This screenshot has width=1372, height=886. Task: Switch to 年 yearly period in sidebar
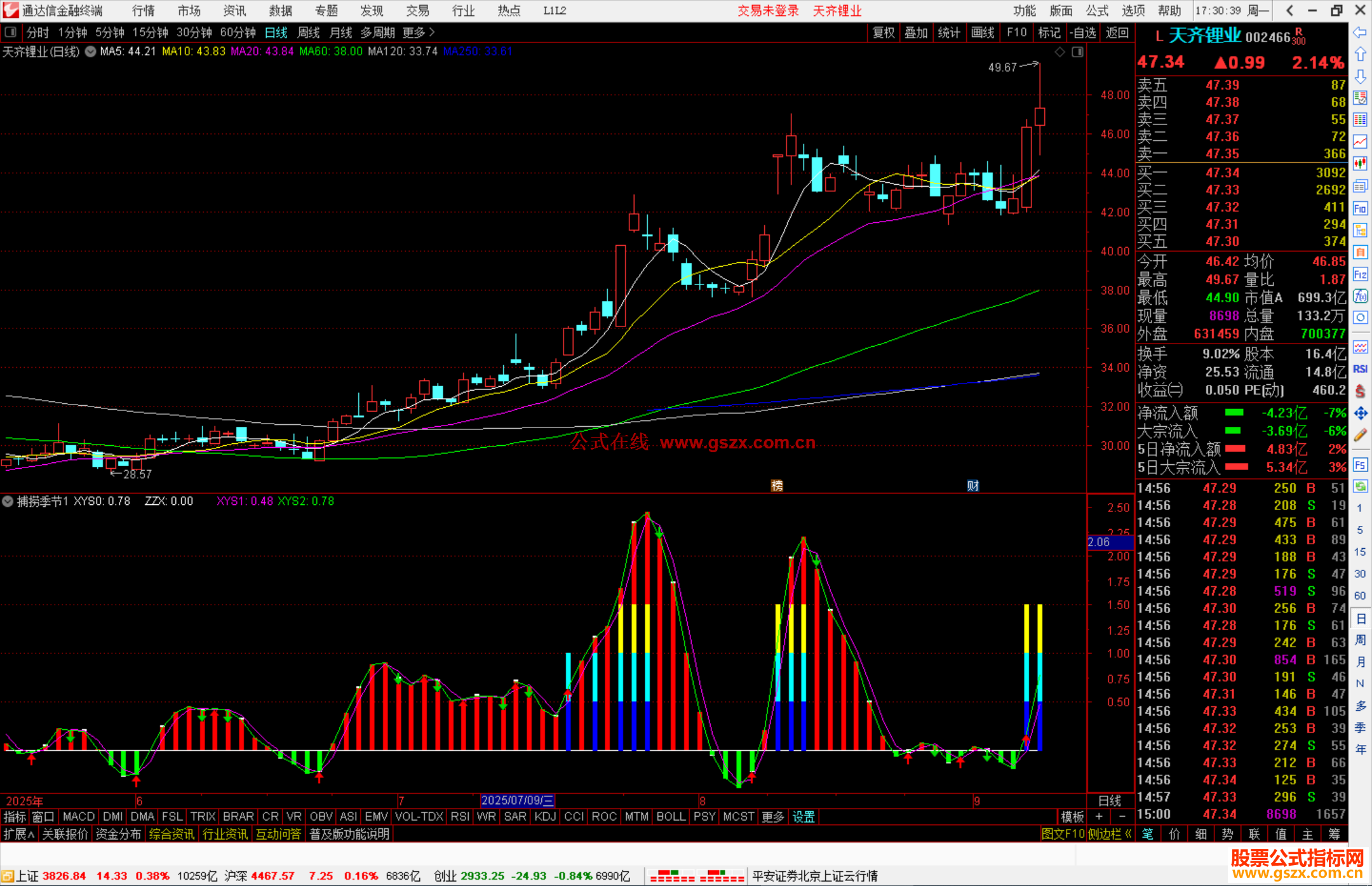pos(1360,749)
